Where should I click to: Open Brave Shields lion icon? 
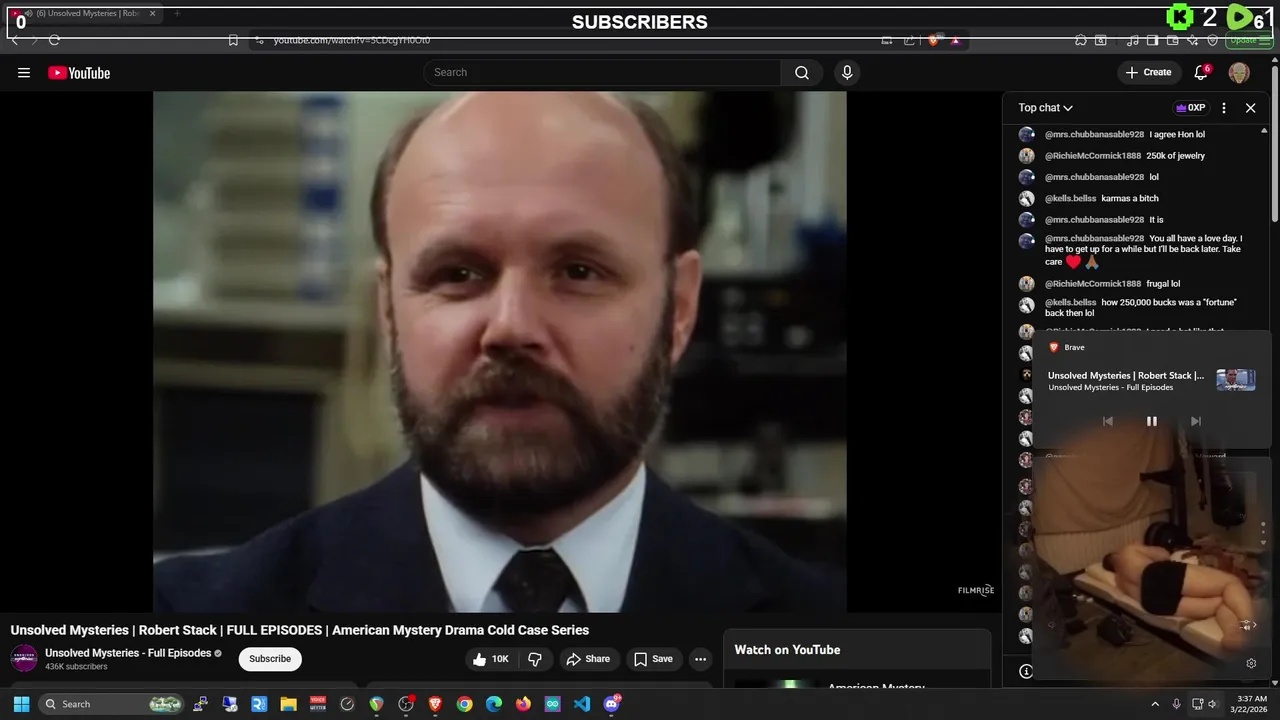[x=934, y=40]
